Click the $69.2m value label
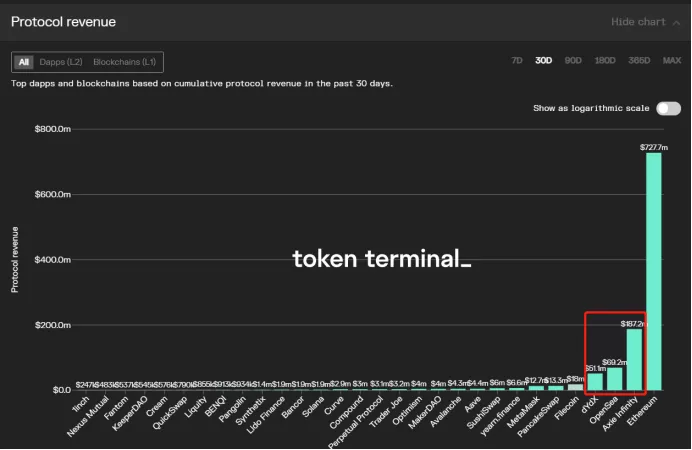The image size is (692, 450). click(614, 362)
